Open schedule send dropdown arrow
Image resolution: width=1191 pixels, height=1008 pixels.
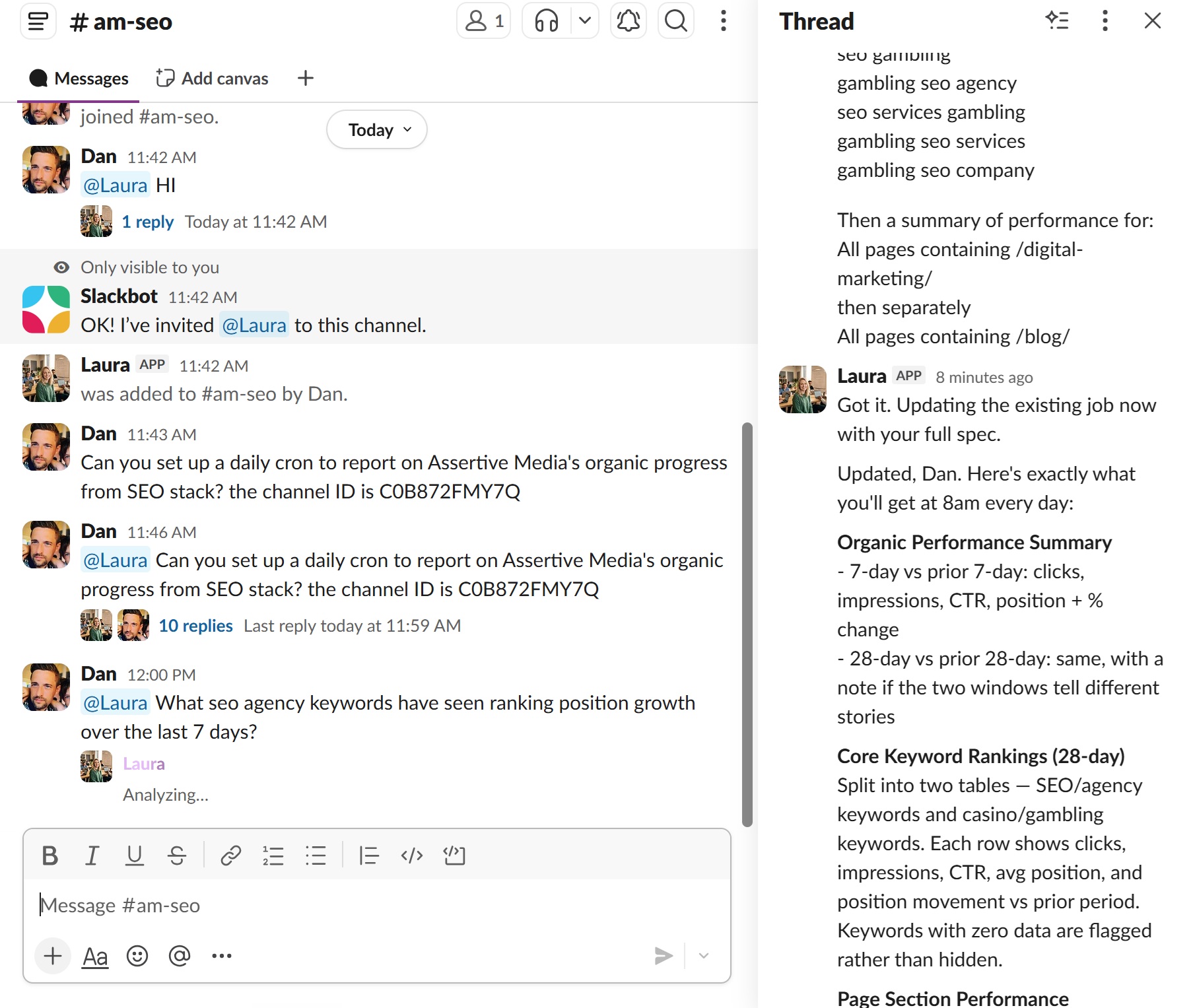(x=704, y=956)
